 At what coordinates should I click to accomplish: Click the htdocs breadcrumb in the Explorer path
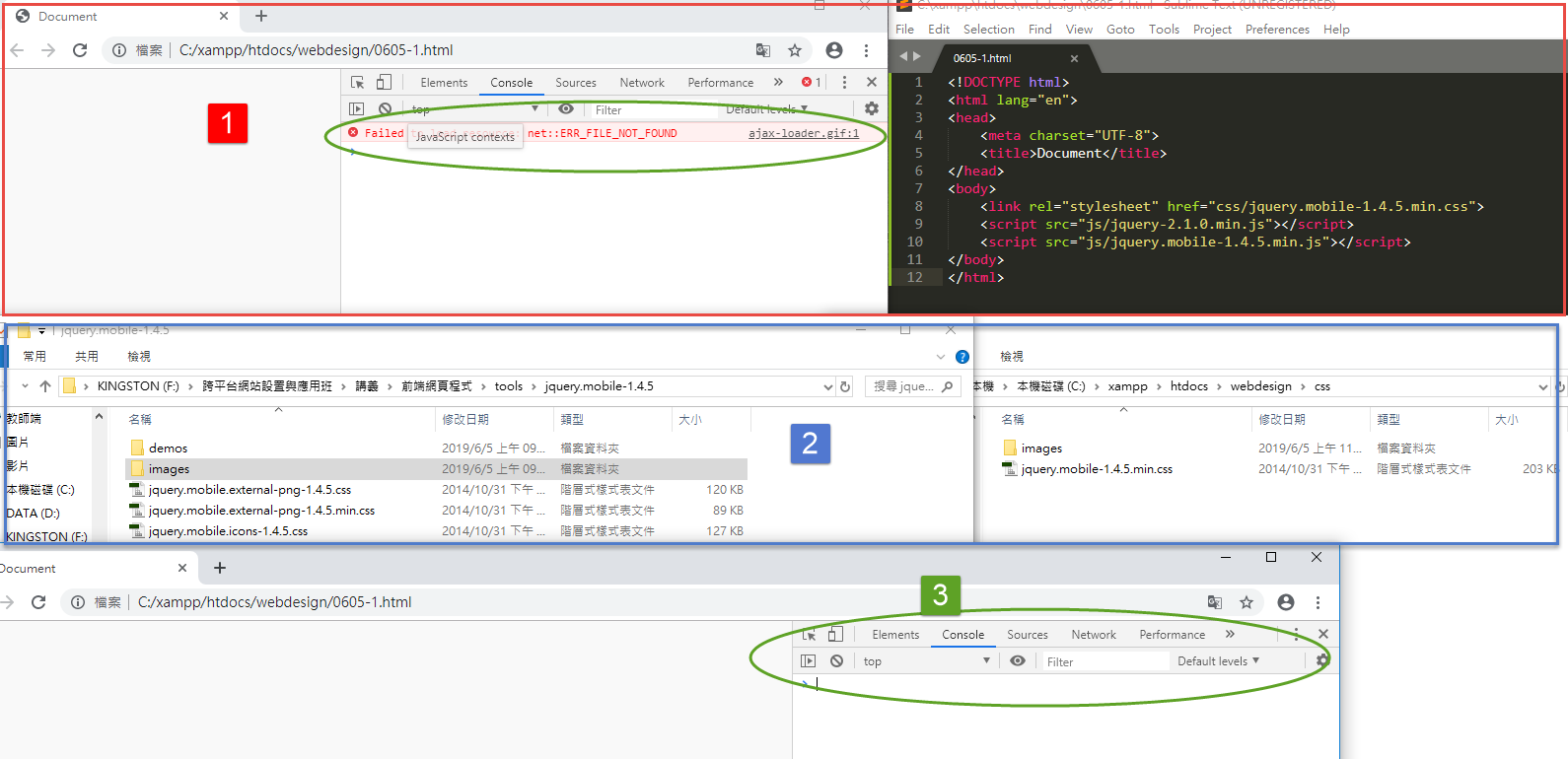click(x=1188, y=386)
